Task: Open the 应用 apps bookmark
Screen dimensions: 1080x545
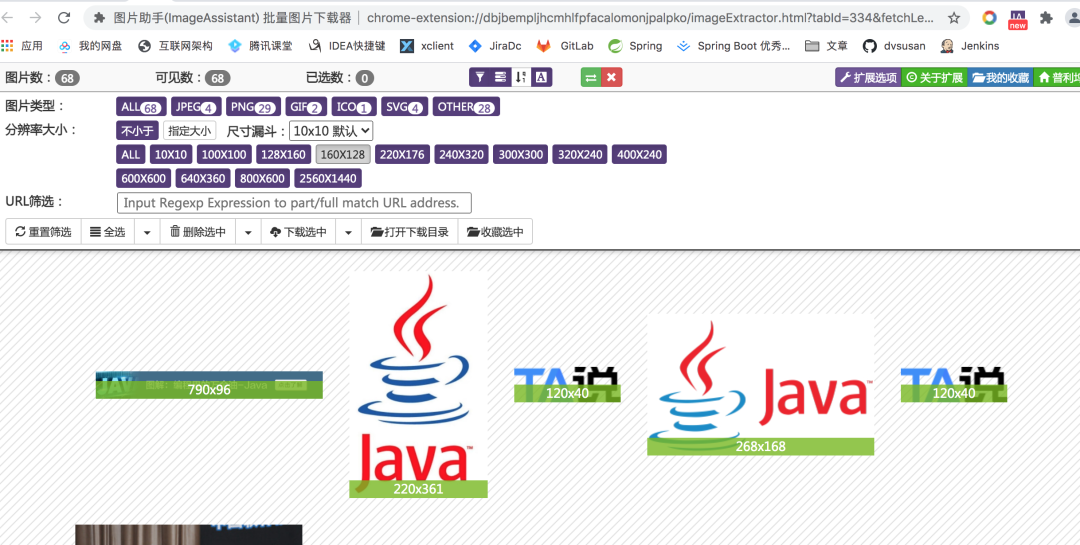Action: 22,46
